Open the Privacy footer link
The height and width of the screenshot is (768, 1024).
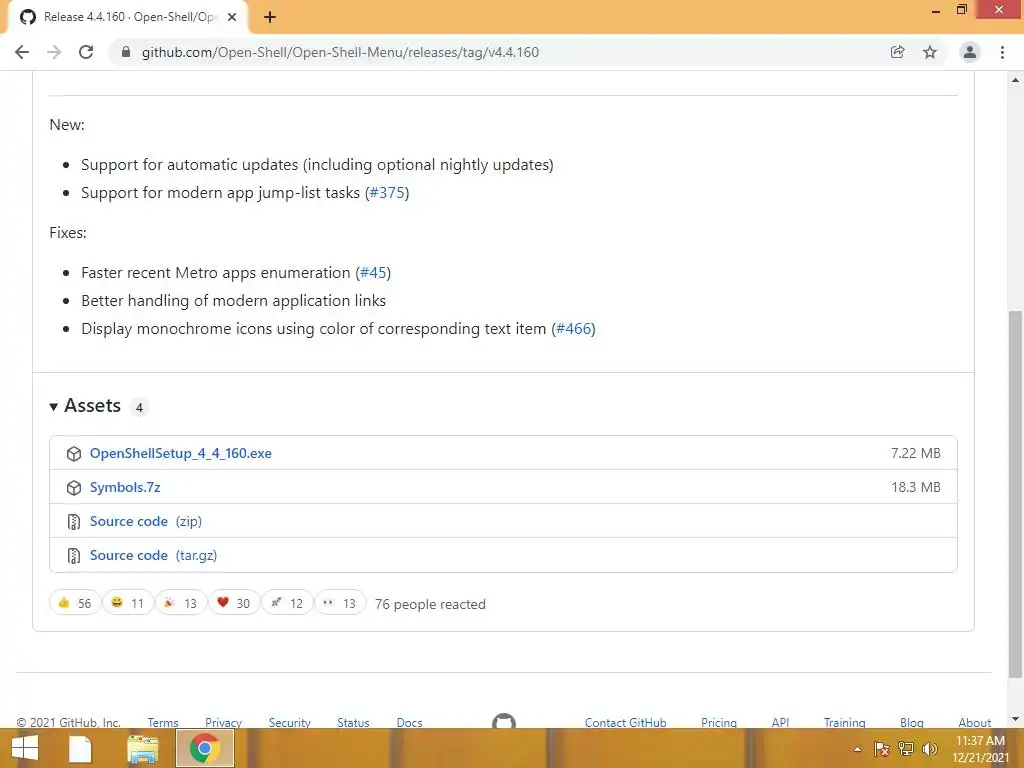(223, 722)
